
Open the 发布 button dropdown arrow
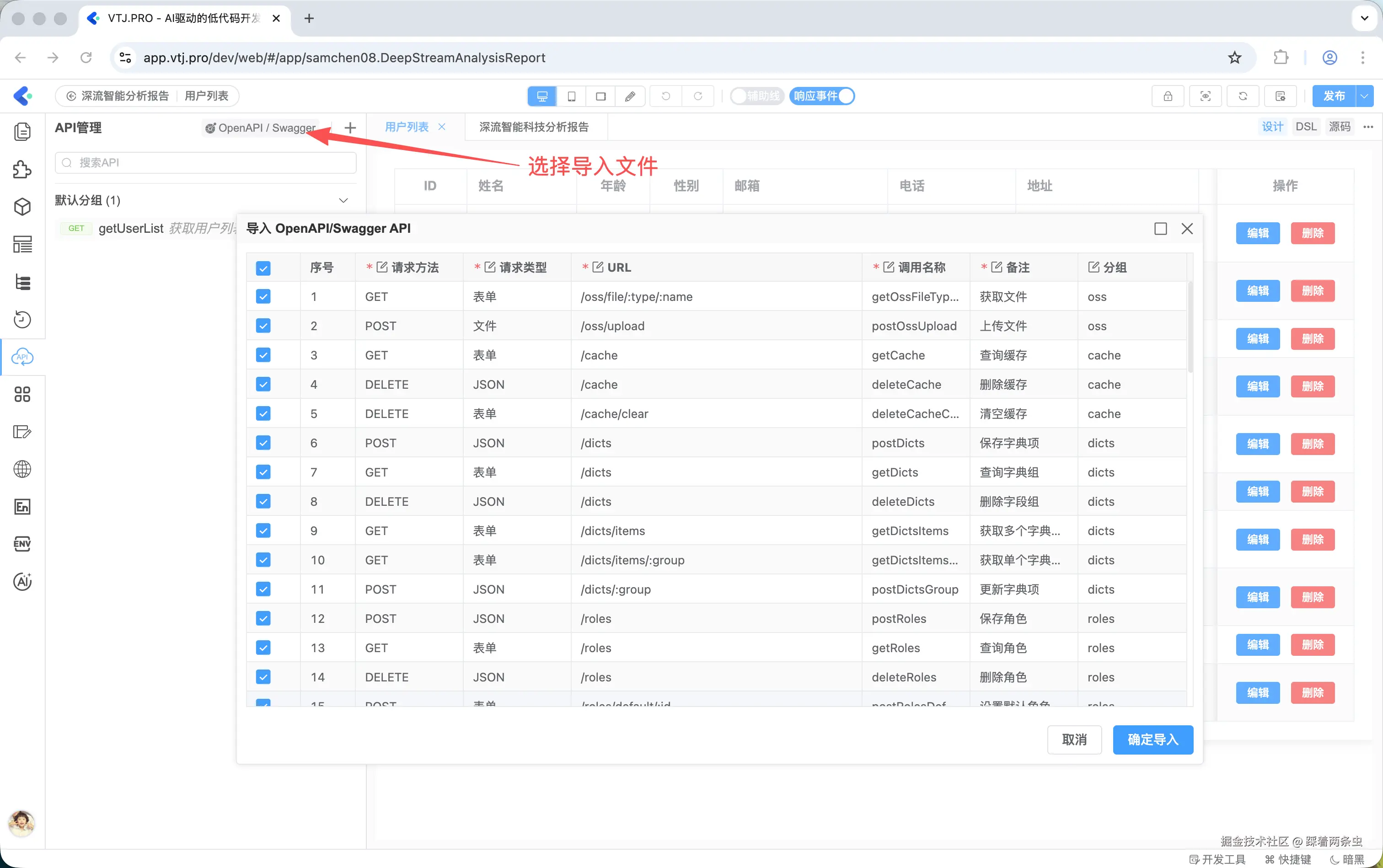[1364, 96]
